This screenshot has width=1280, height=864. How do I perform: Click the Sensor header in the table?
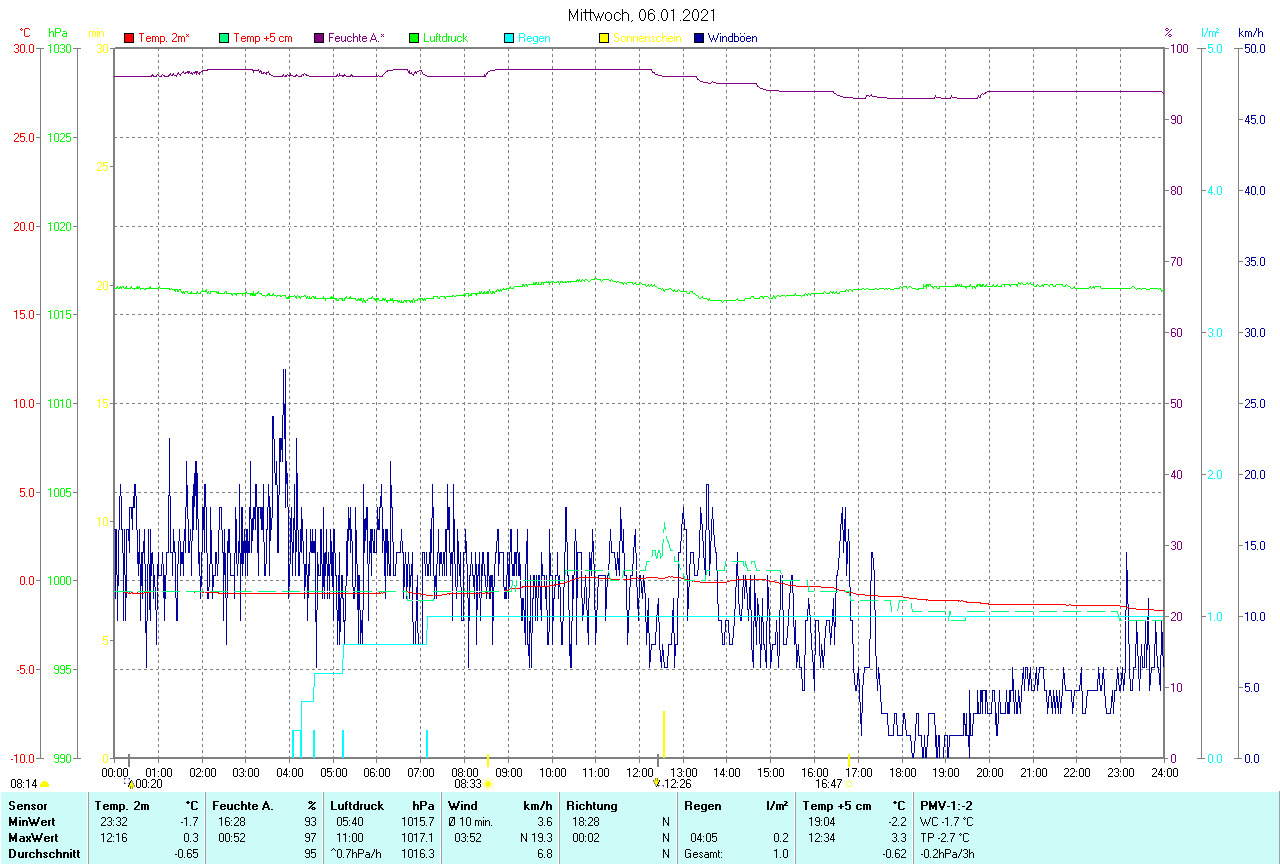[x=26, y=806]
